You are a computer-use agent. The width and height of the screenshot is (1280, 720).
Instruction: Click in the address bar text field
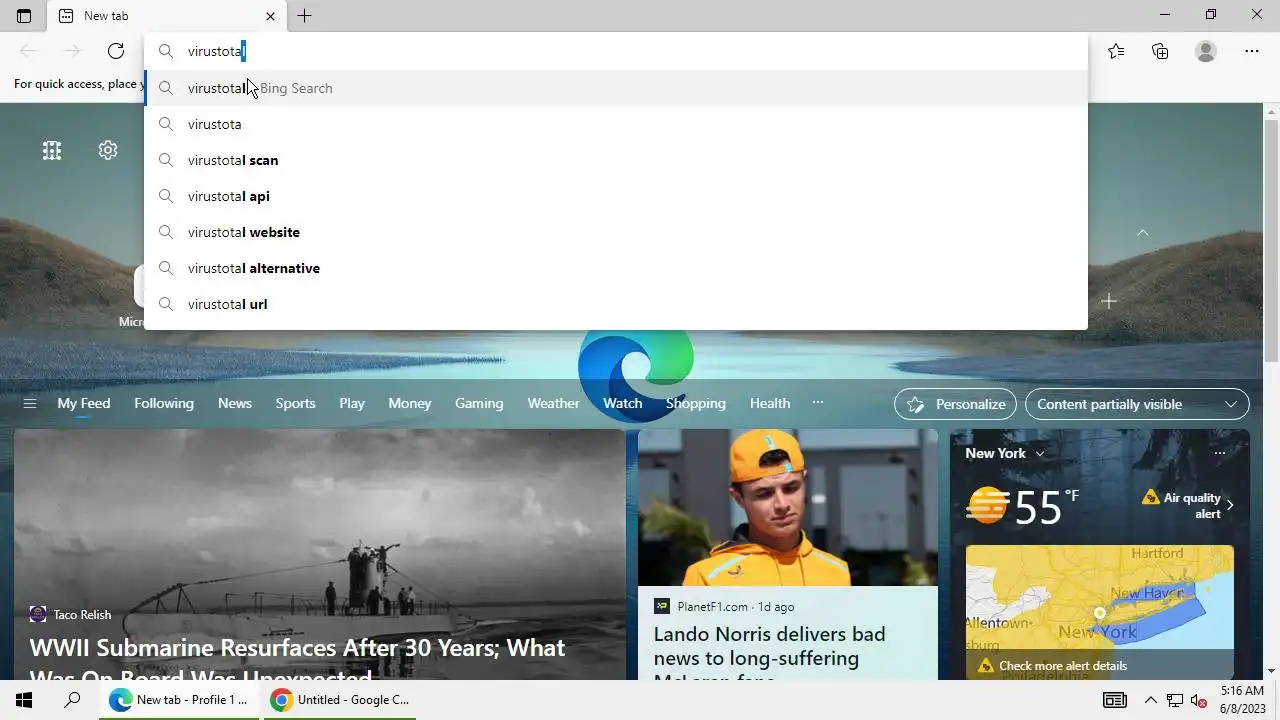point(615,51)
